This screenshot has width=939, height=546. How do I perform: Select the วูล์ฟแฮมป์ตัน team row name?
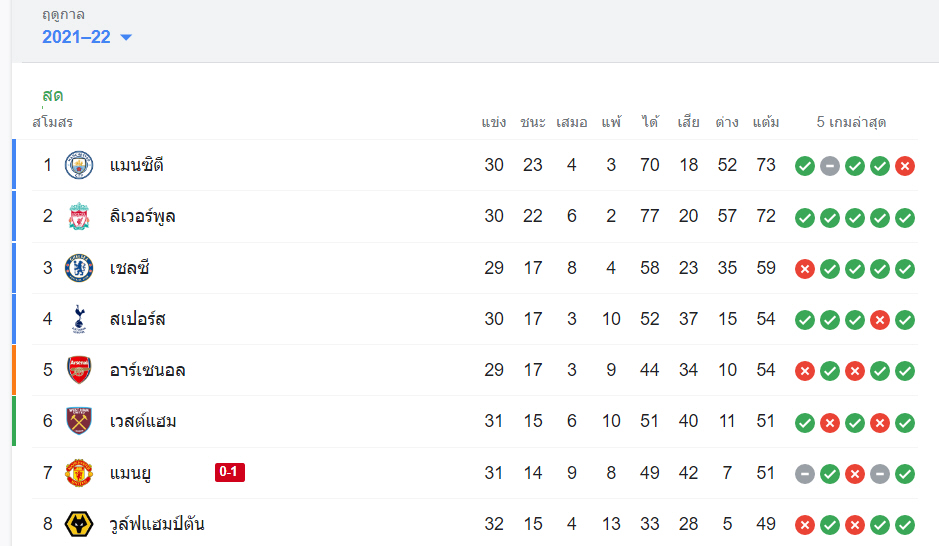[157, 524]
